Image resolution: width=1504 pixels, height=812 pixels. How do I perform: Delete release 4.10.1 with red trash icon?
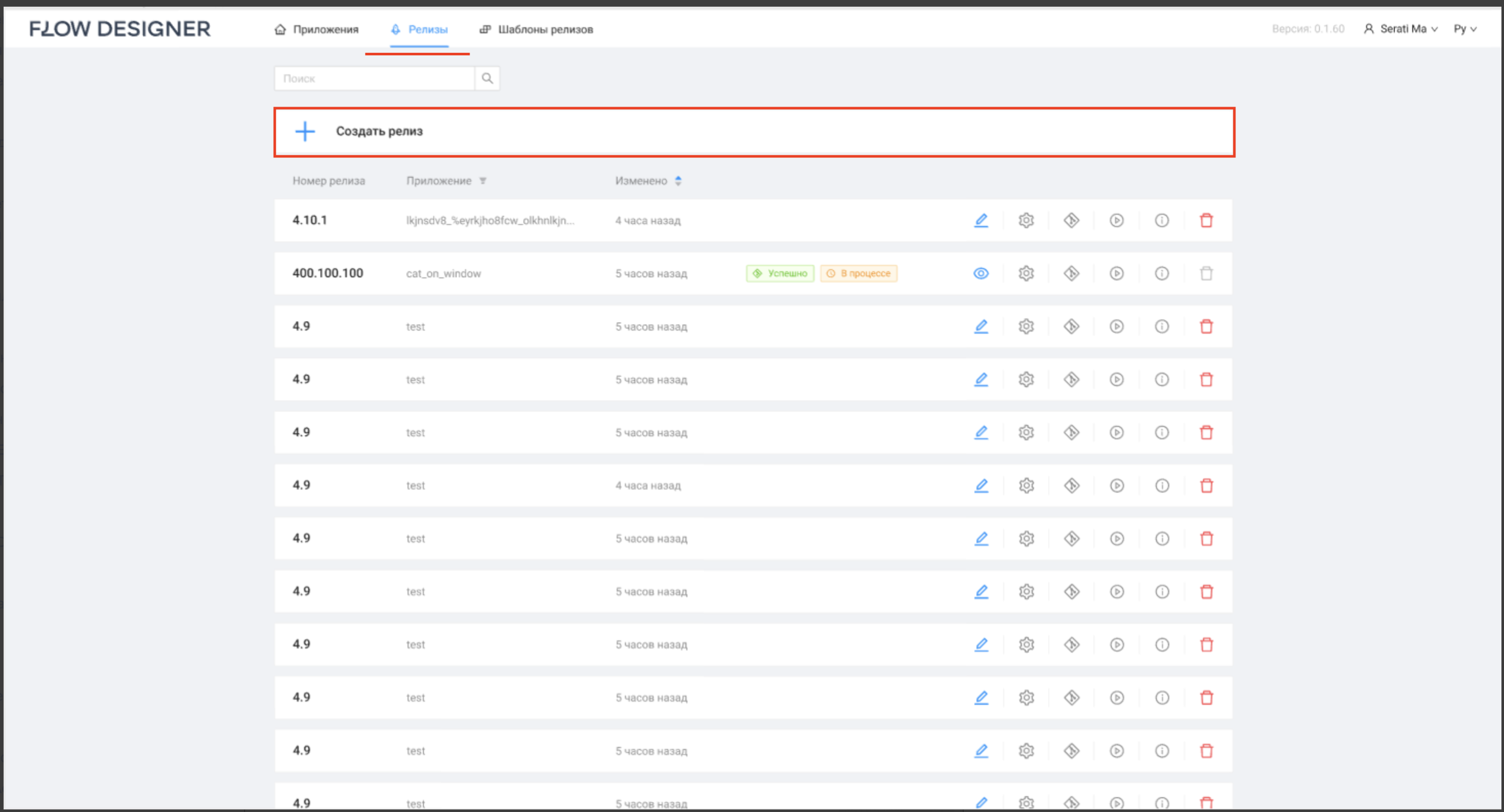[x=1206, y=220]
